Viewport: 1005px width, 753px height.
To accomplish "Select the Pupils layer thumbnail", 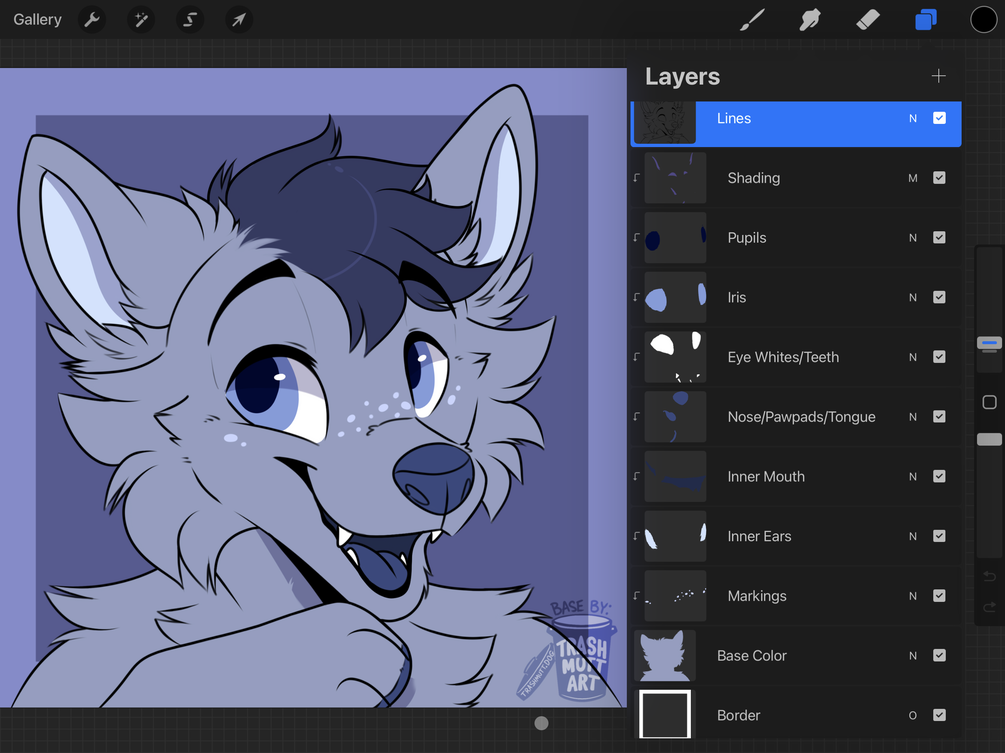I will [676, 238].
